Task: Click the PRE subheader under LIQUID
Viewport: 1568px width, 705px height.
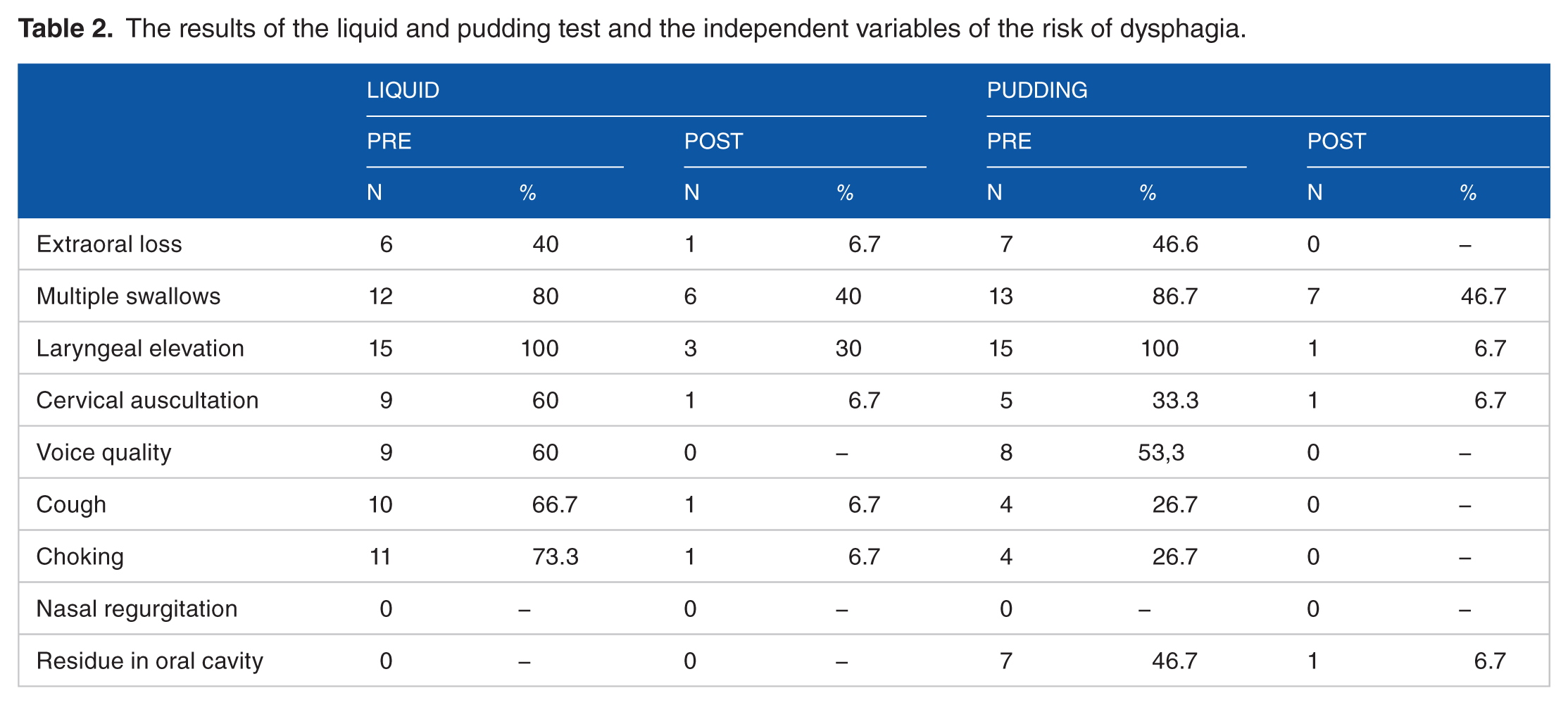Action: pos(389,142)
